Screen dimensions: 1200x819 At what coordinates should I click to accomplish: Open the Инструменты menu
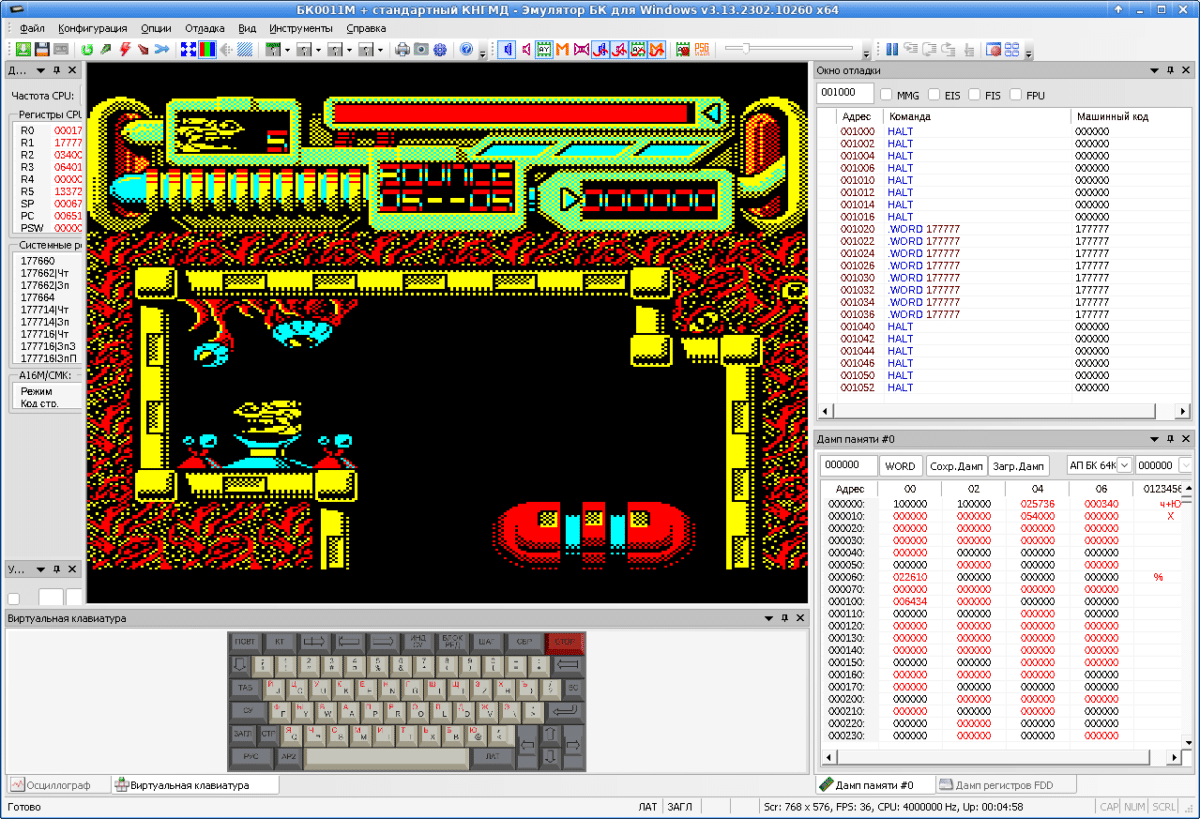[301, 28]
